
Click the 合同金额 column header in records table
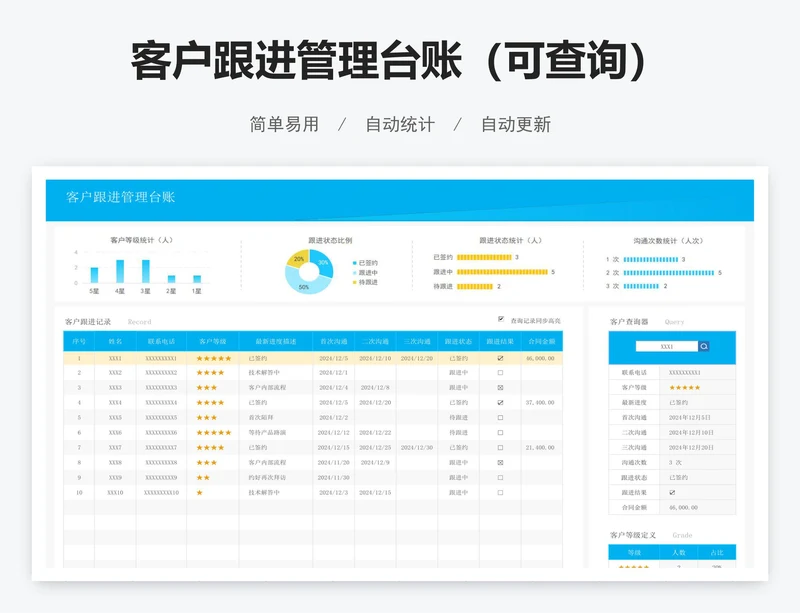point(542,341)
